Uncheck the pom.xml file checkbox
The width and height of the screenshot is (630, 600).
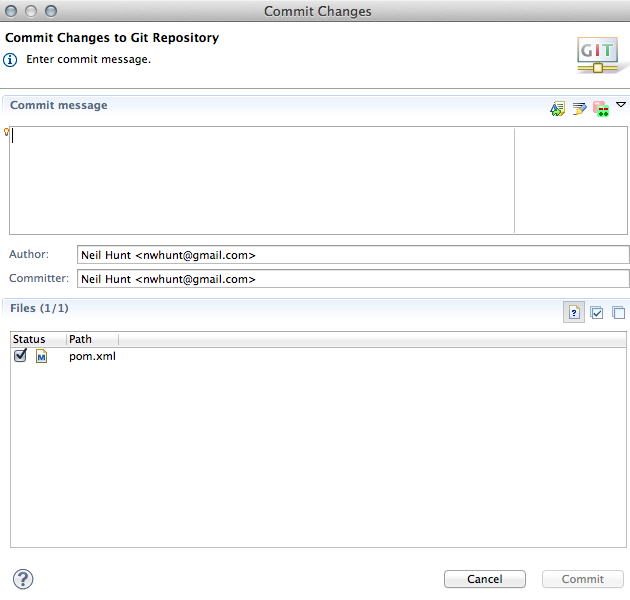(x=20, y=356)
